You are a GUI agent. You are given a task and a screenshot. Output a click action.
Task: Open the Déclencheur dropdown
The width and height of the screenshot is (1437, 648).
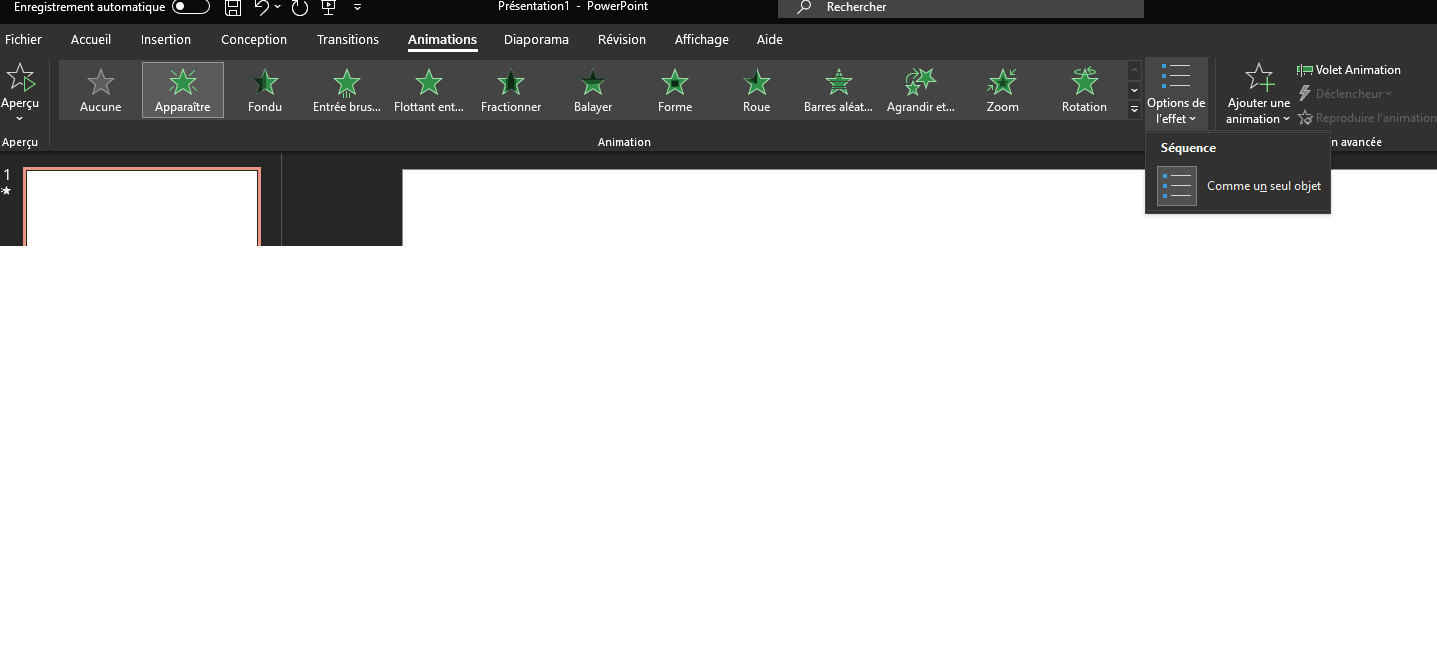1345,94
